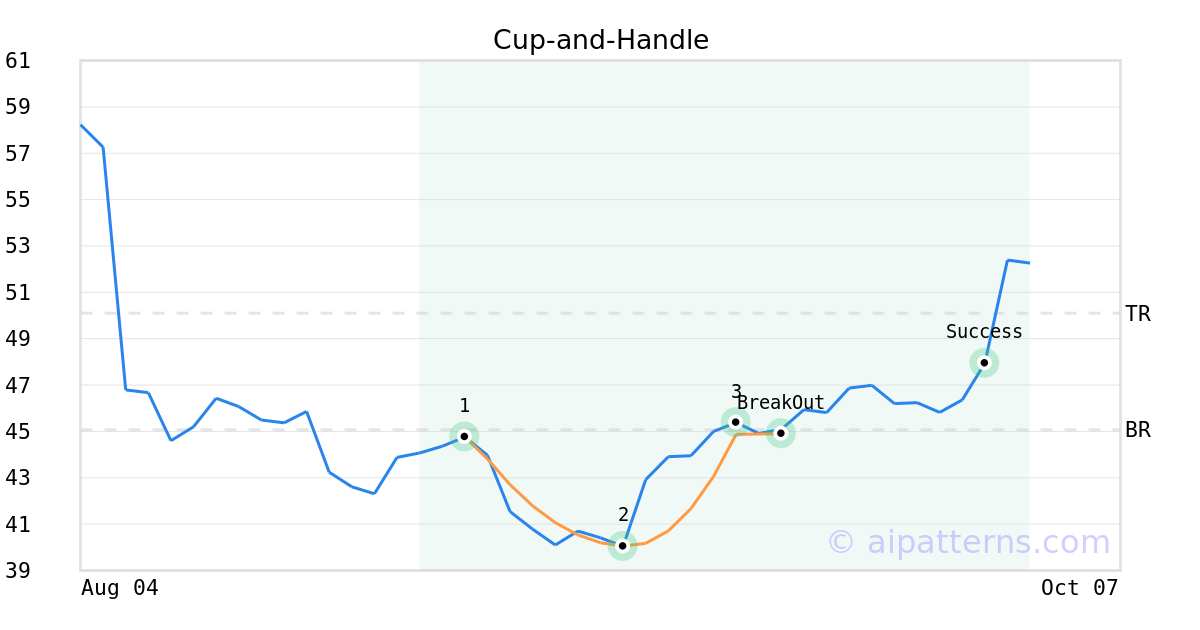1200x630 pixels.
Task: Click pattern point marker 2 at cup bottom
Action: tap(622, 546)
